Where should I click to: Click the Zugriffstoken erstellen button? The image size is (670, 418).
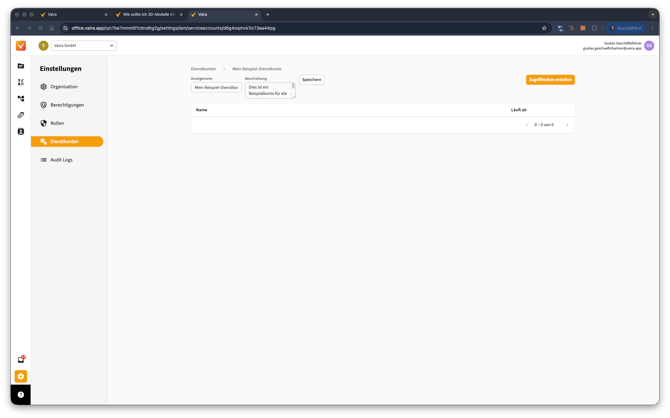coord(550,79)
